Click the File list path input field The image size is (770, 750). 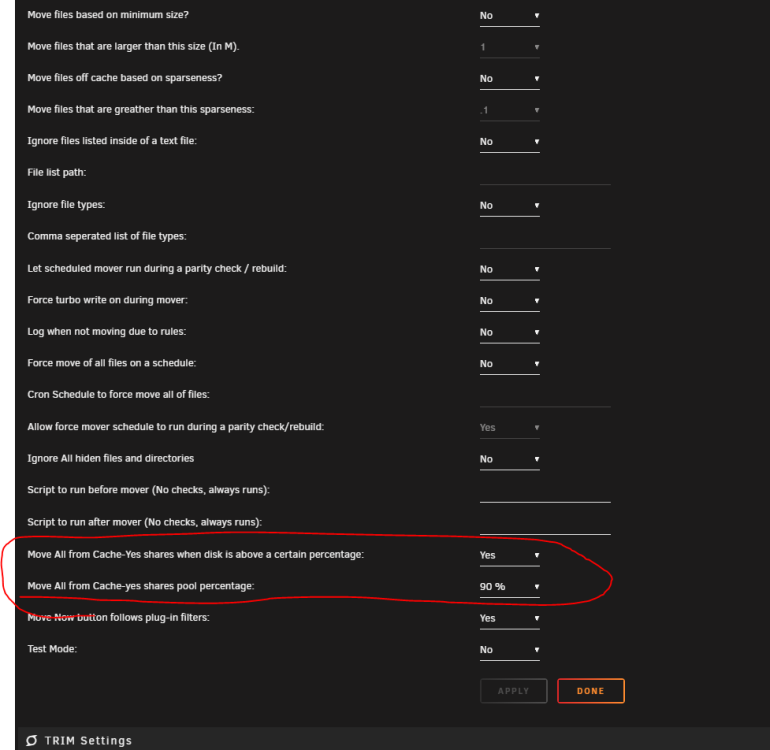click(545, 174)
